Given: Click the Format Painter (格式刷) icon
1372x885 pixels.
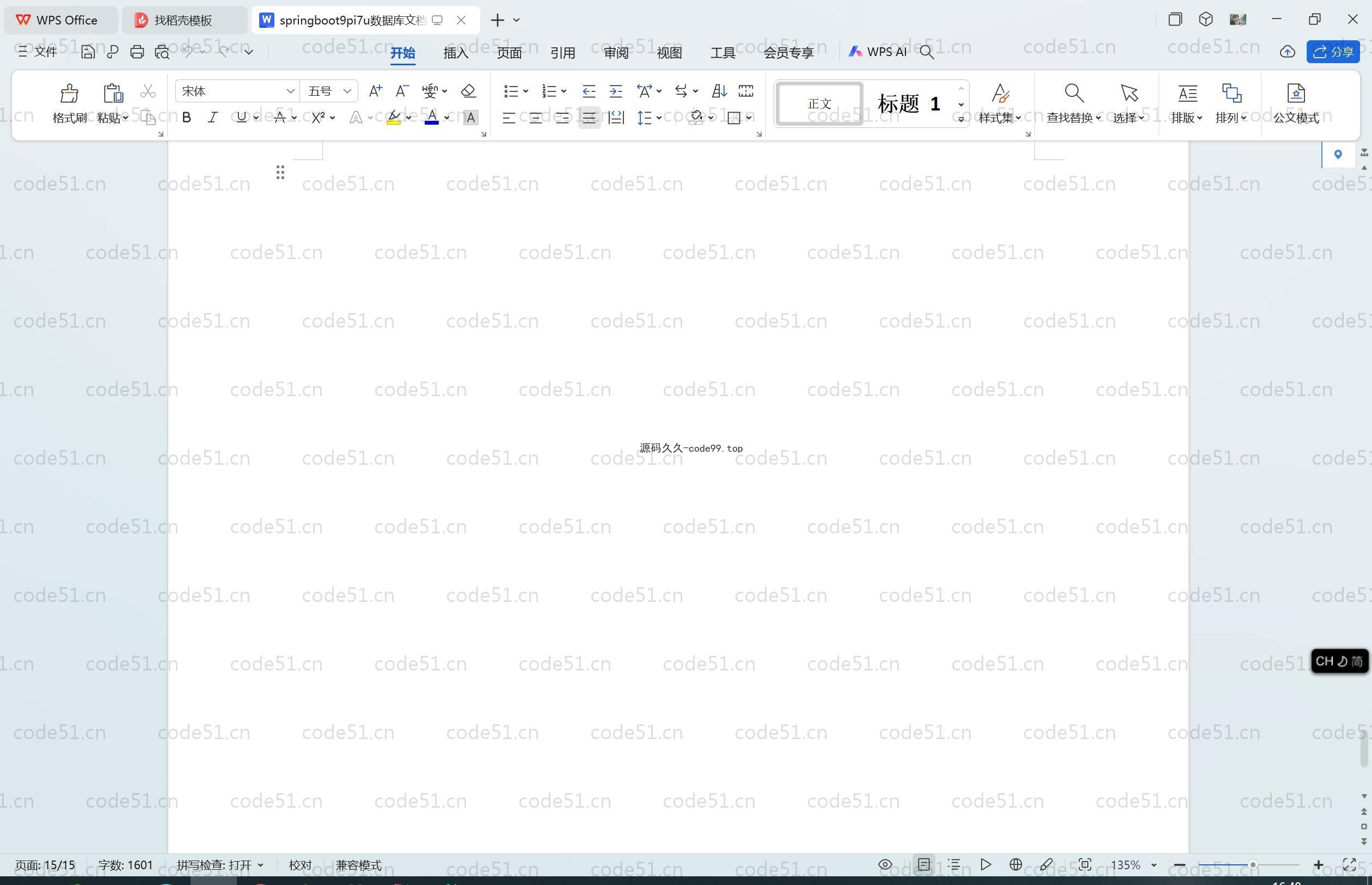Looking at the screenshot, I should coord(69,93).
